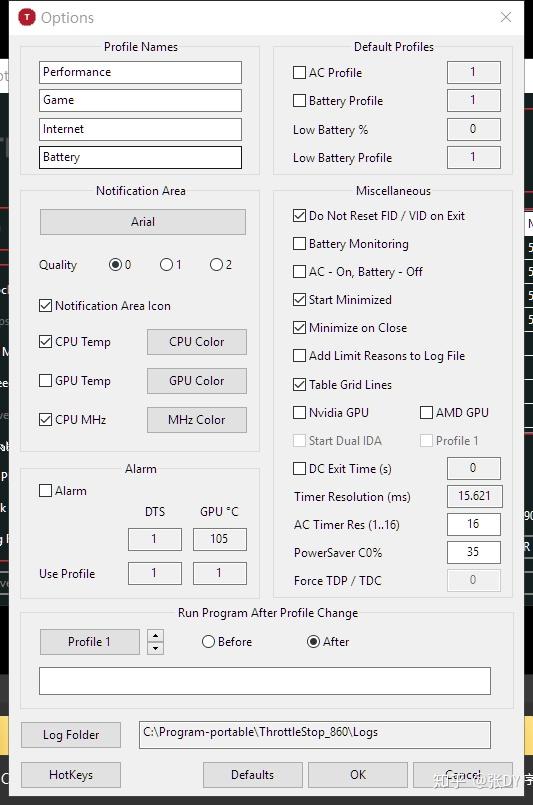
Task: Open the MHz Color picker
Action: tap(197, 420)
